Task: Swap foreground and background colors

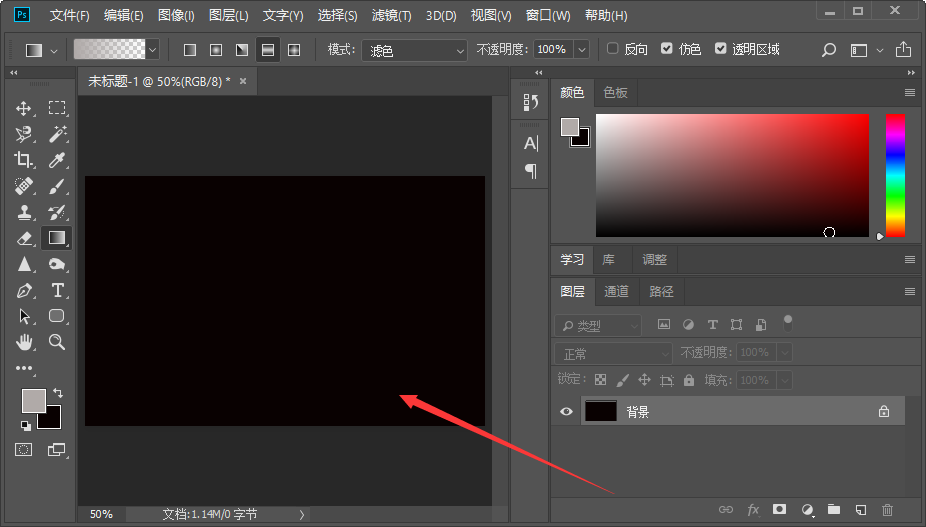Action: (58, 392)
